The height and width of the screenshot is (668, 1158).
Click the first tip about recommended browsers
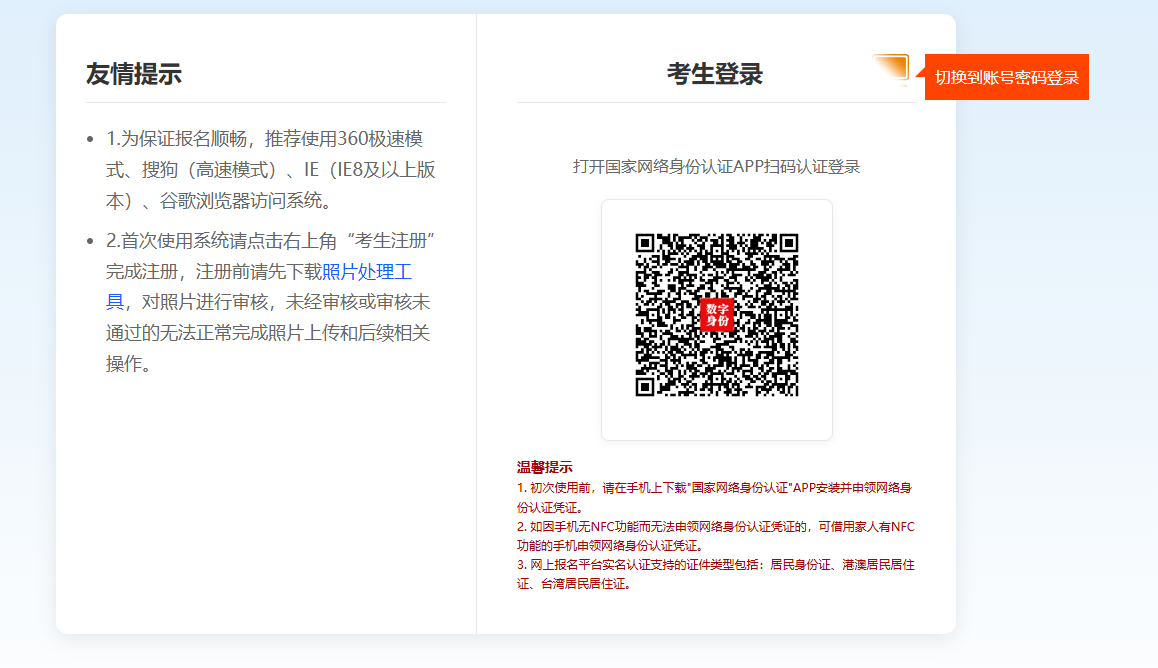click(x=270, y=169)
